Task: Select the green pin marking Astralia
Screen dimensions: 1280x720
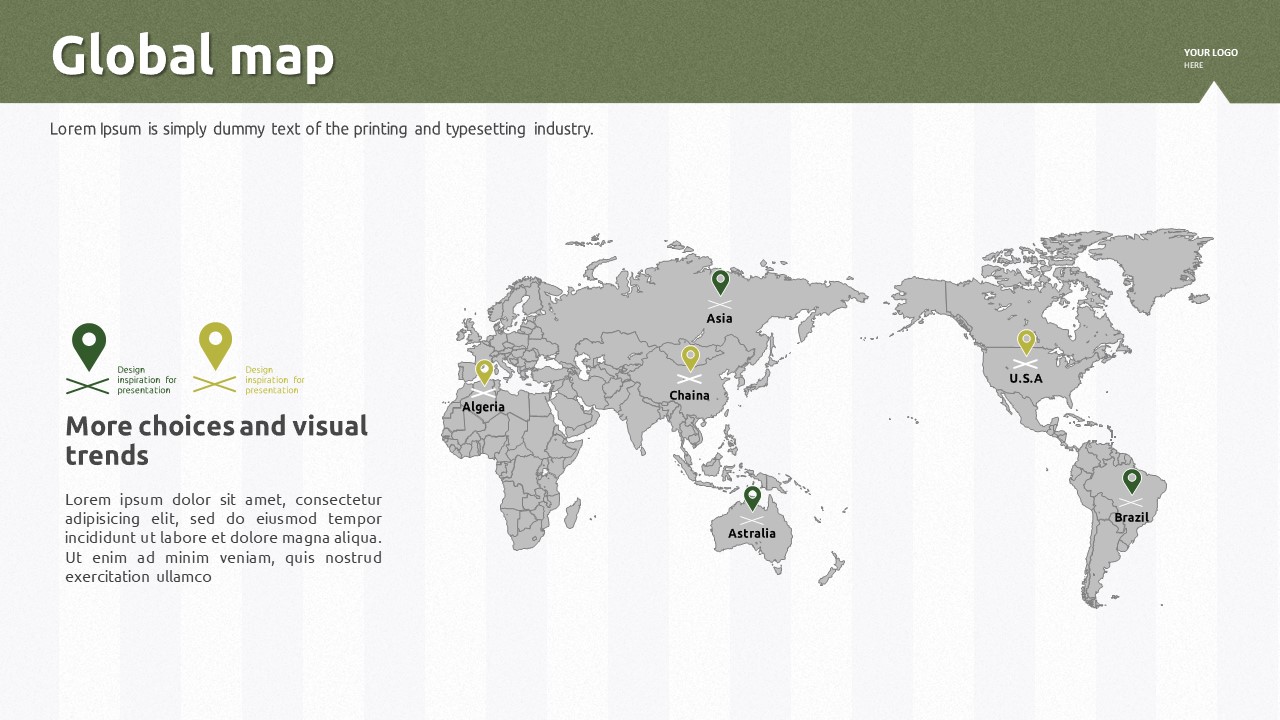Action: point(752,497)
